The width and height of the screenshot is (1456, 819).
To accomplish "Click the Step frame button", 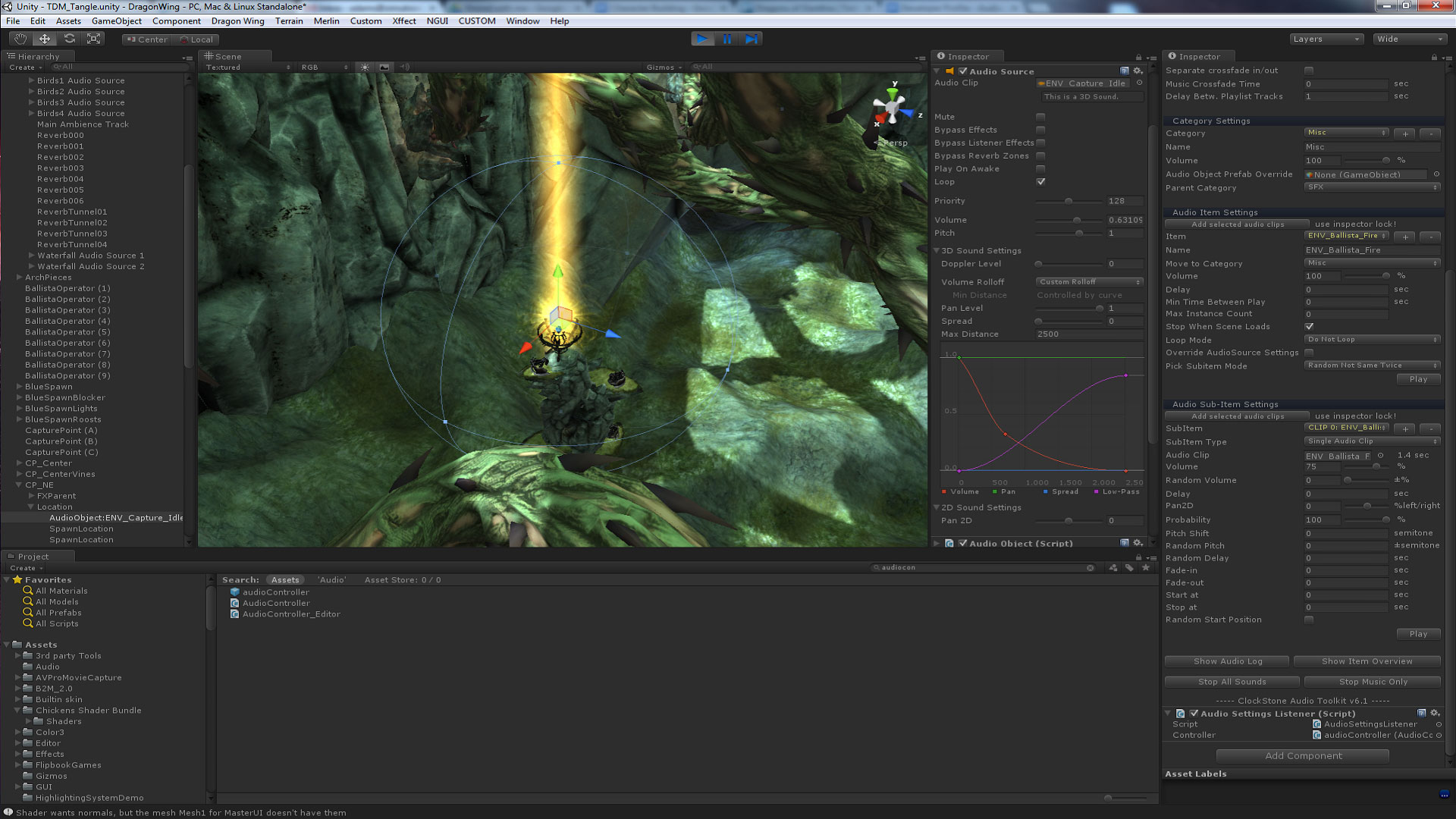I will (751, 39).
